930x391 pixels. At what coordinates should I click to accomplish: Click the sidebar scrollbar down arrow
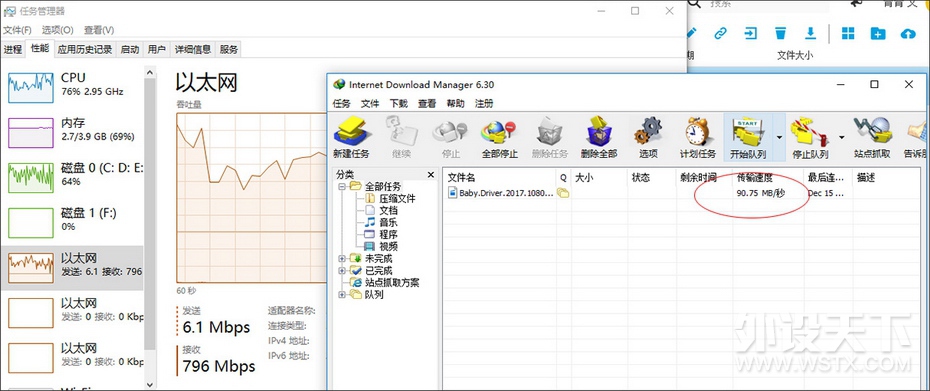pyautogui.click(x=150, y=384)
